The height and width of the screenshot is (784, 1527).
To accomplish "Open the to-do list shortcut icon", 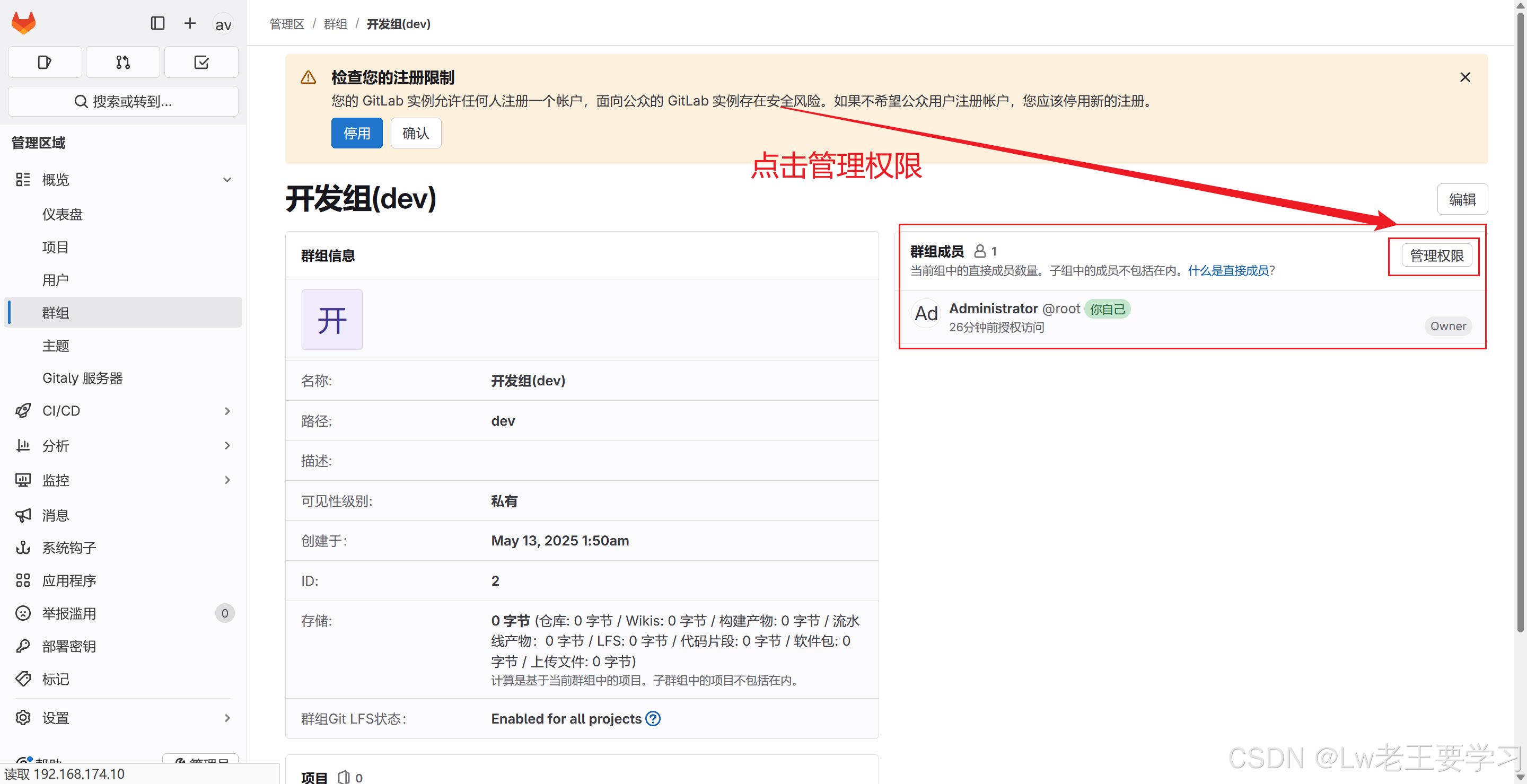I will coord(201,62).
